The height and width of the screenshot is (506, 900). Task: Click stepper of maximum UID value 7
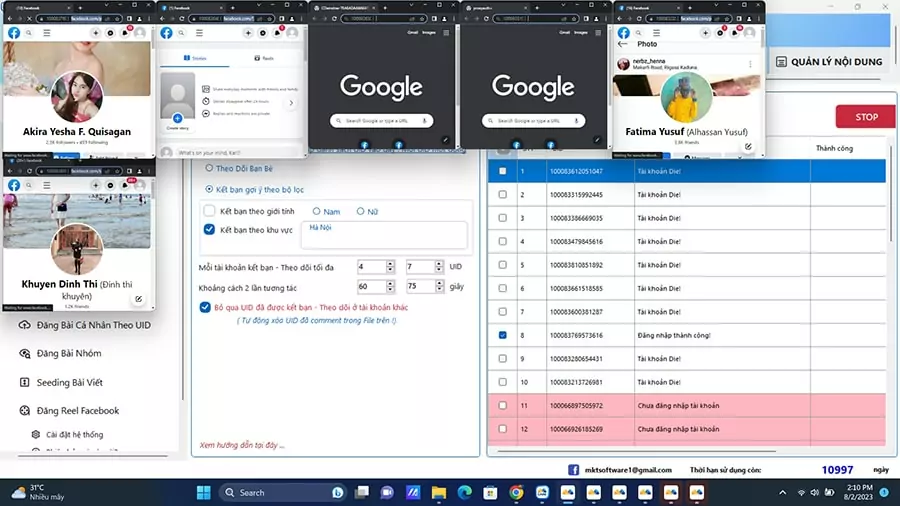tap(439, 266)
